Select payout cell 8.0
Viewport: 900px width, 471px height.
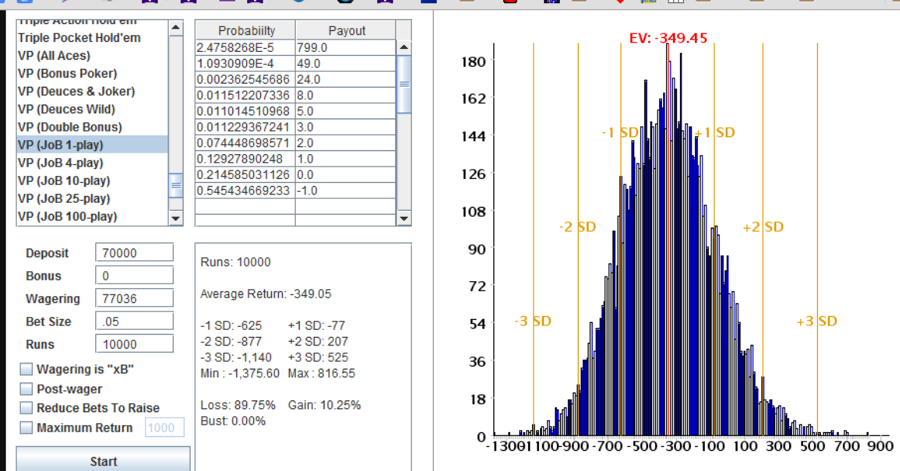point(346,95)
